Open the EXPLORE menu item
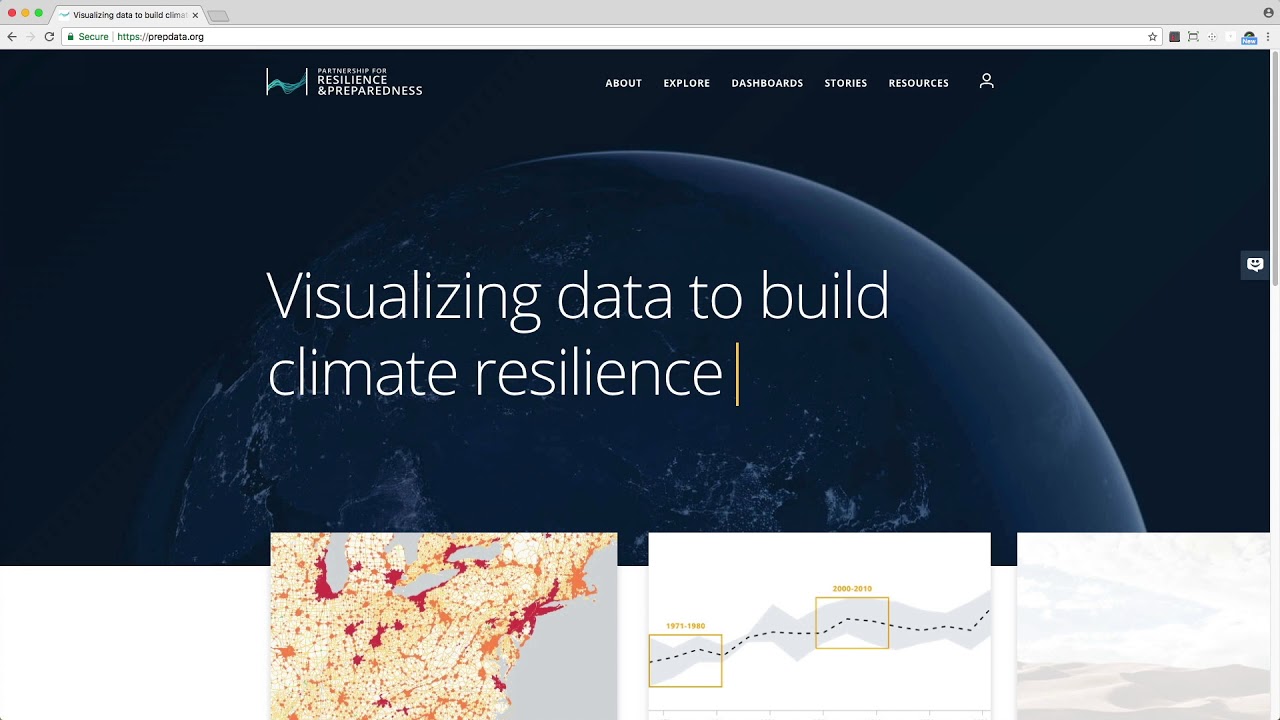This screenshot has width=1280, height=720. (686, 83)
